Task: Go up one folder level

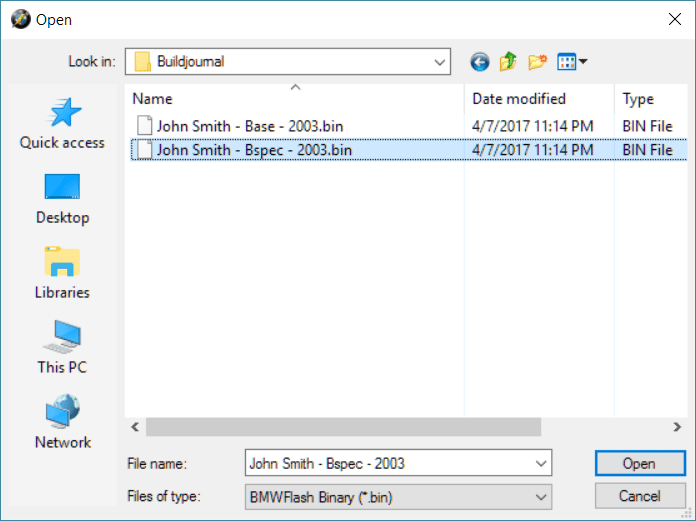Action: 508,62
